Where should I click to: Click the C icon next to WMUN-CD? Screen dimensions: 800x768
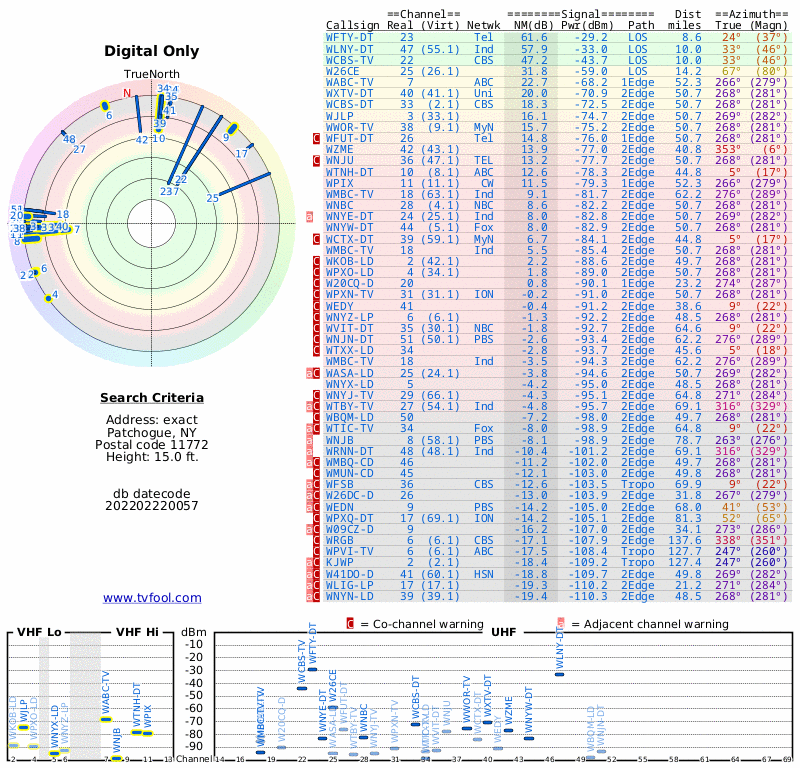point(316,474)
